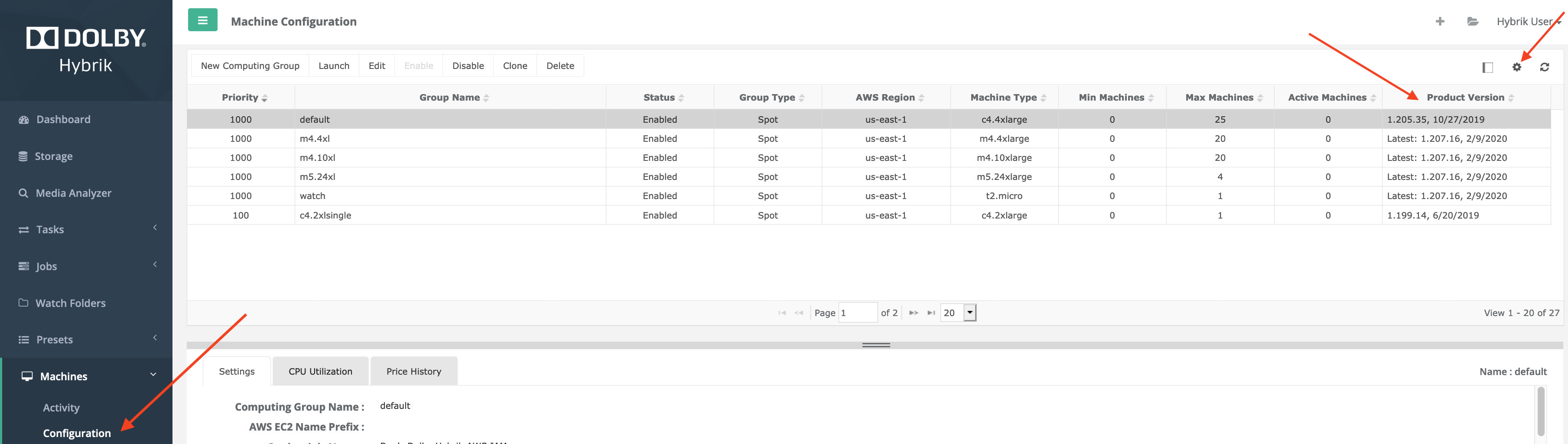Click the t2.micro machine type cell
This screenshot has width=1568, height=444.
(1004, 196)
